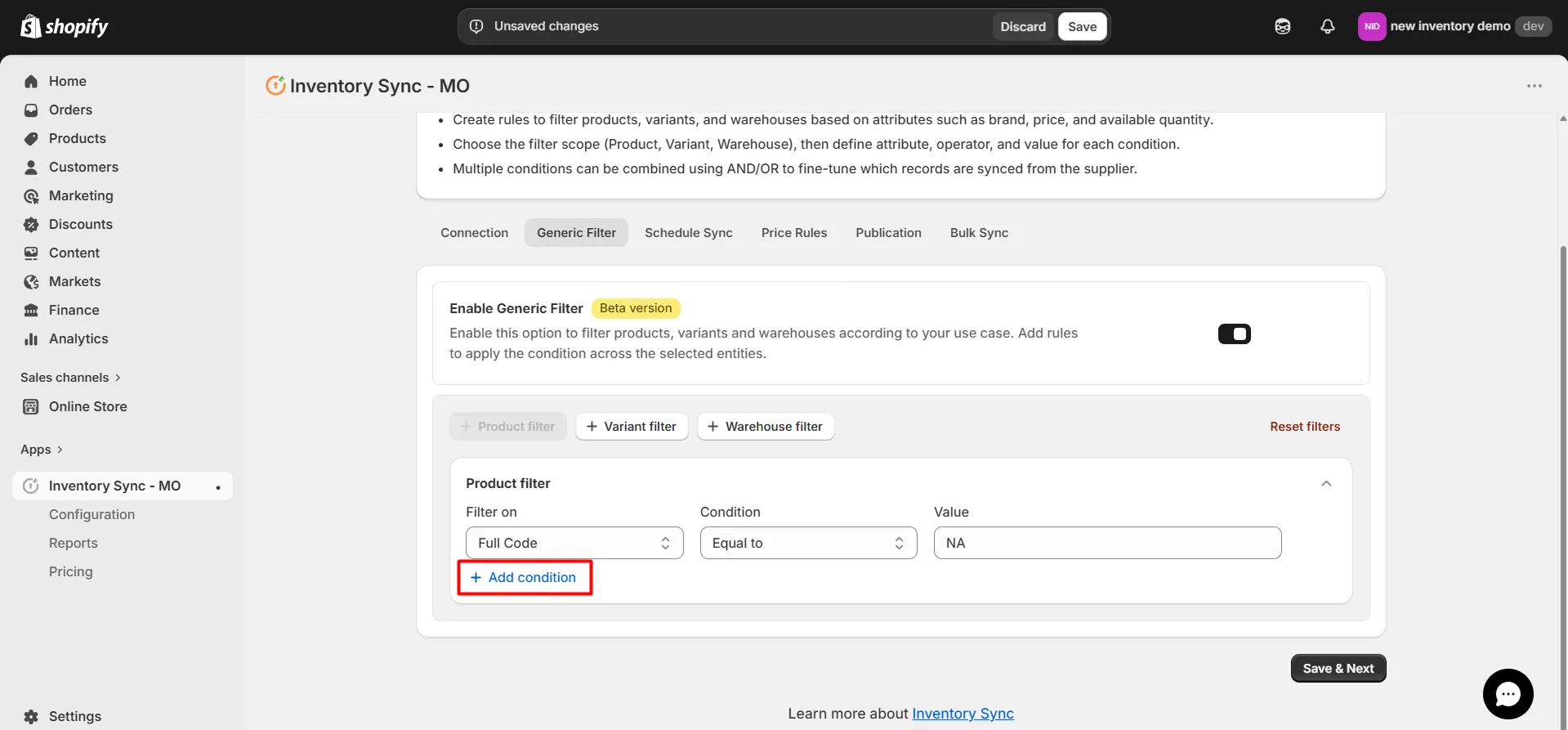Click the disabled Product filter button
1568x730 pixels.
507,427
